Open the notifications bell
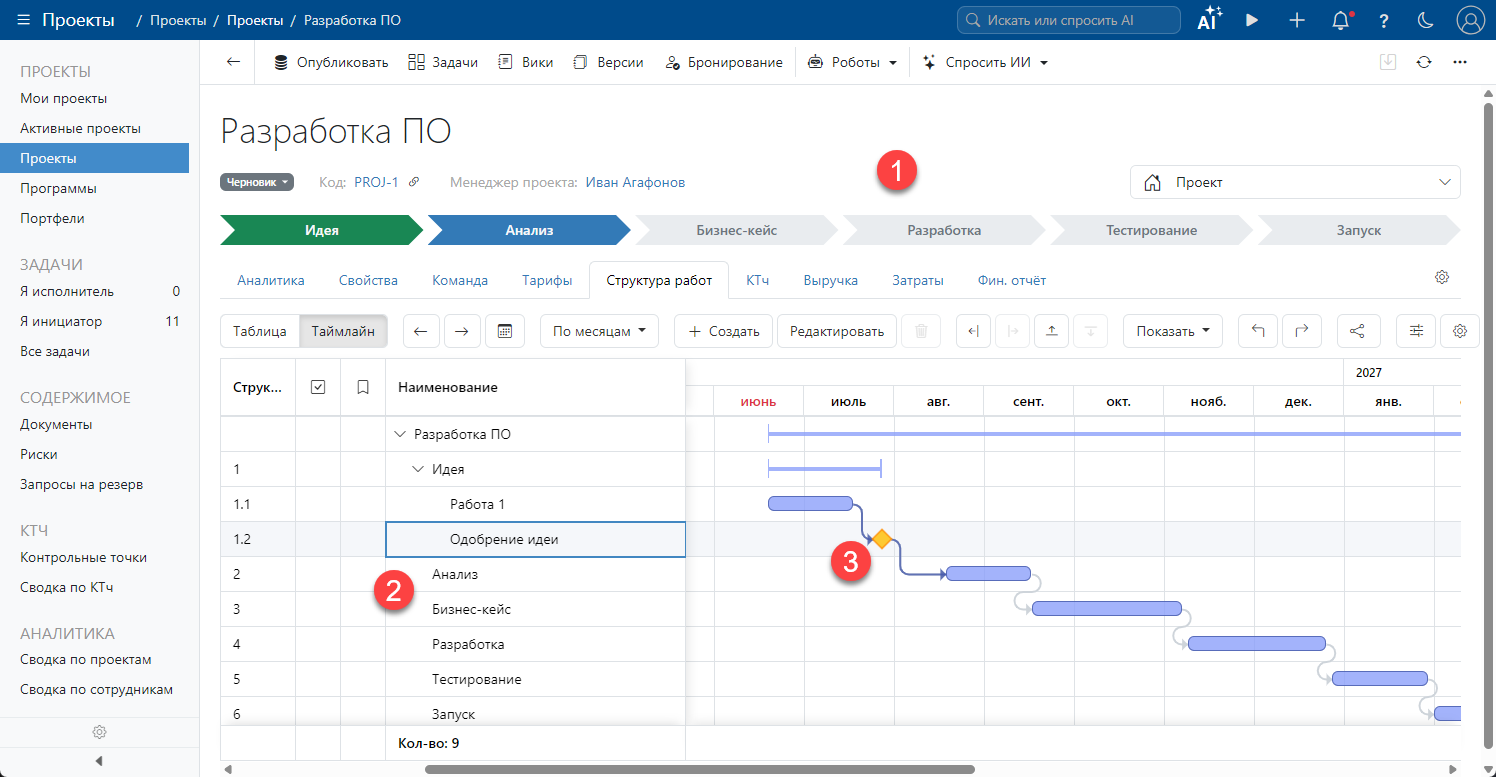This screenshot has height=777, width=1496. (1341, 20)
